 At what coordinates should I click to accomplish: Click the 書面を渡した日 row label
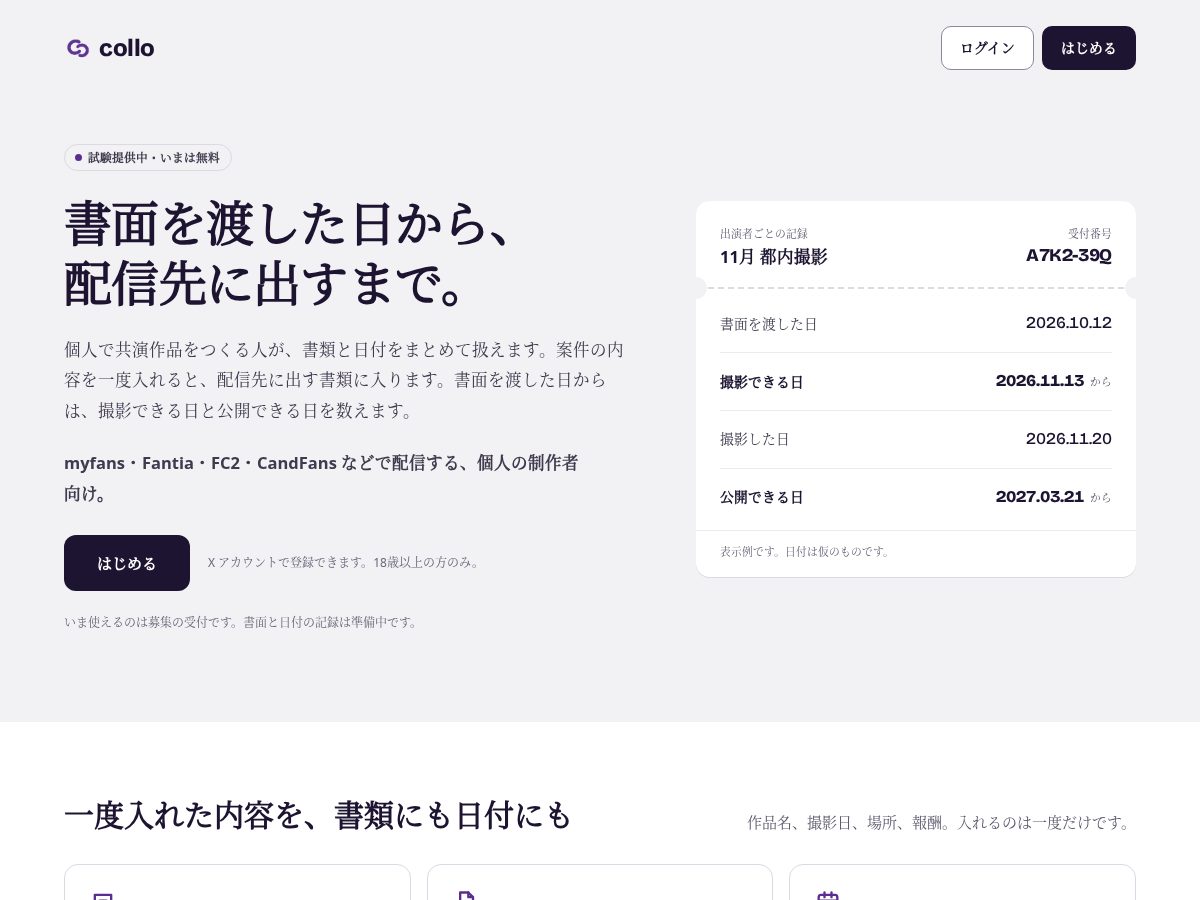click(769, 324)
